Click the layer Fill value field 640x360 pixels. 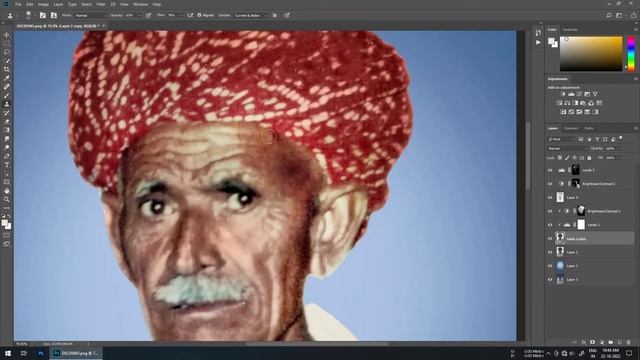(x=610, y=158)
